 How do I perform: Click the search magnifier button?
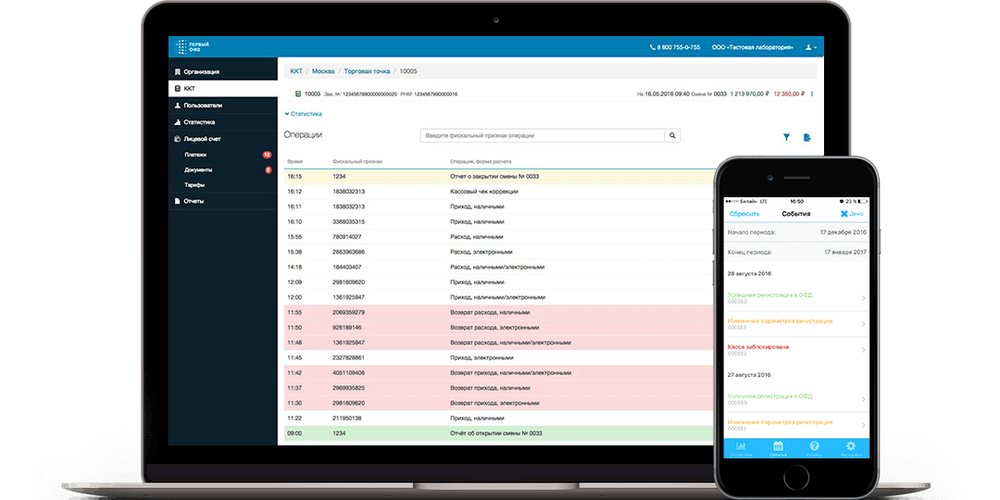tap(672, 135)
